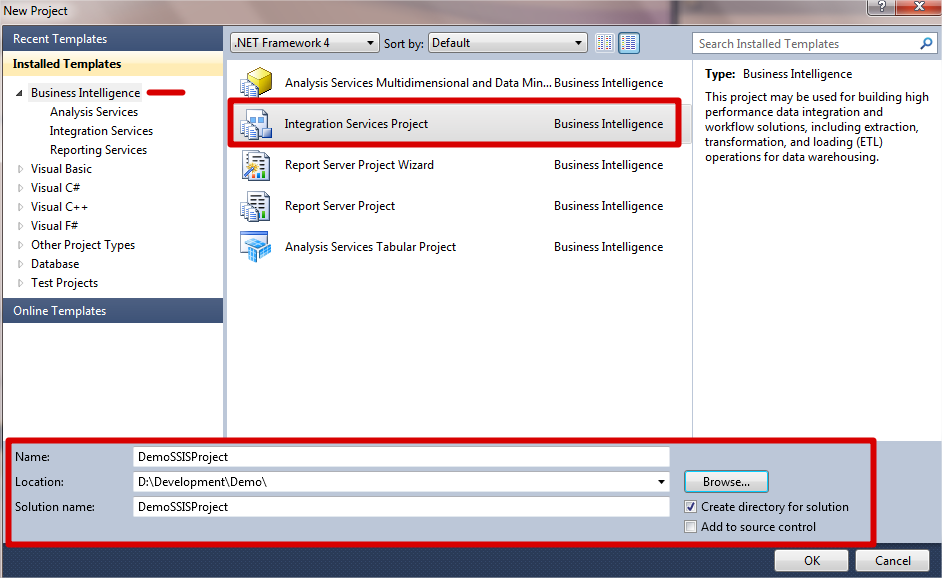The width and height of the screenshot is (942, 578).
Task: Click the Report Server Project Wizard icon
Action: pyautogui.click(x=256, y=165)
